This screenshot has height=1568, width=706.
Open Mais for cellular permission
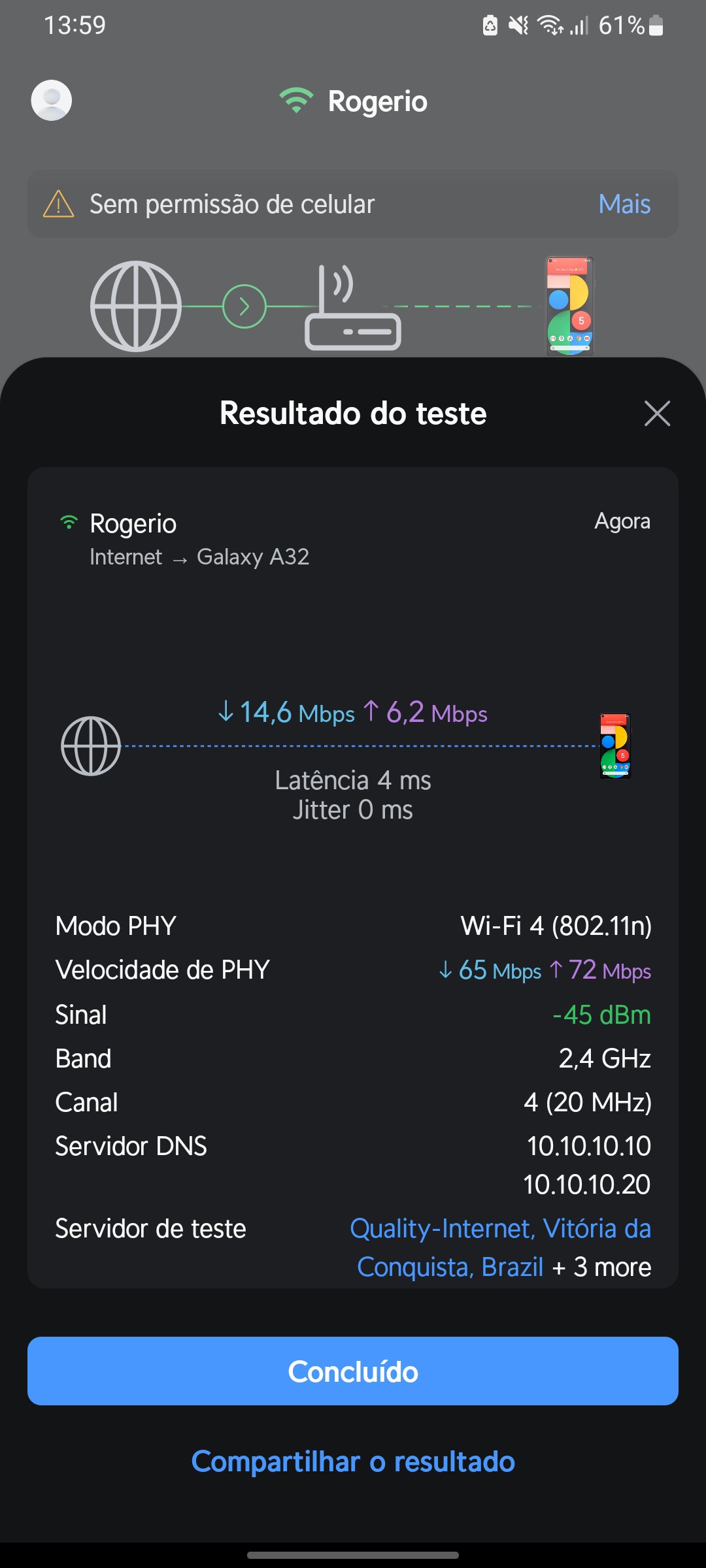[624, 204]
